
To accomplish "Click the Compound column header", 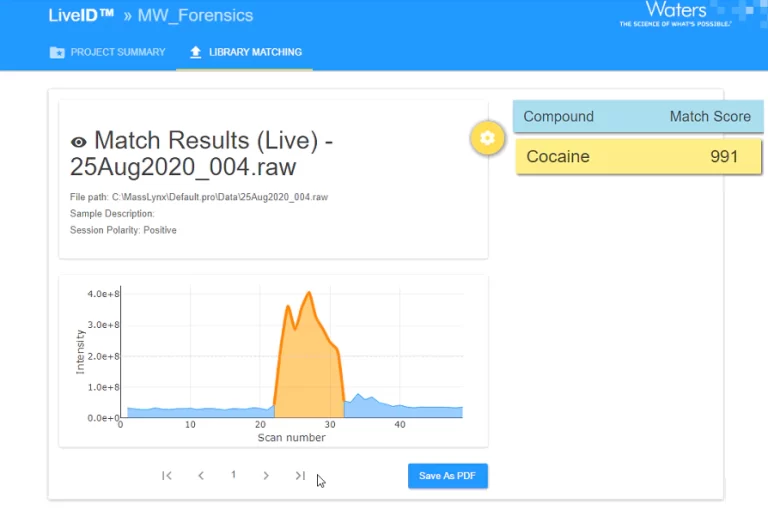I will point(558,117).
